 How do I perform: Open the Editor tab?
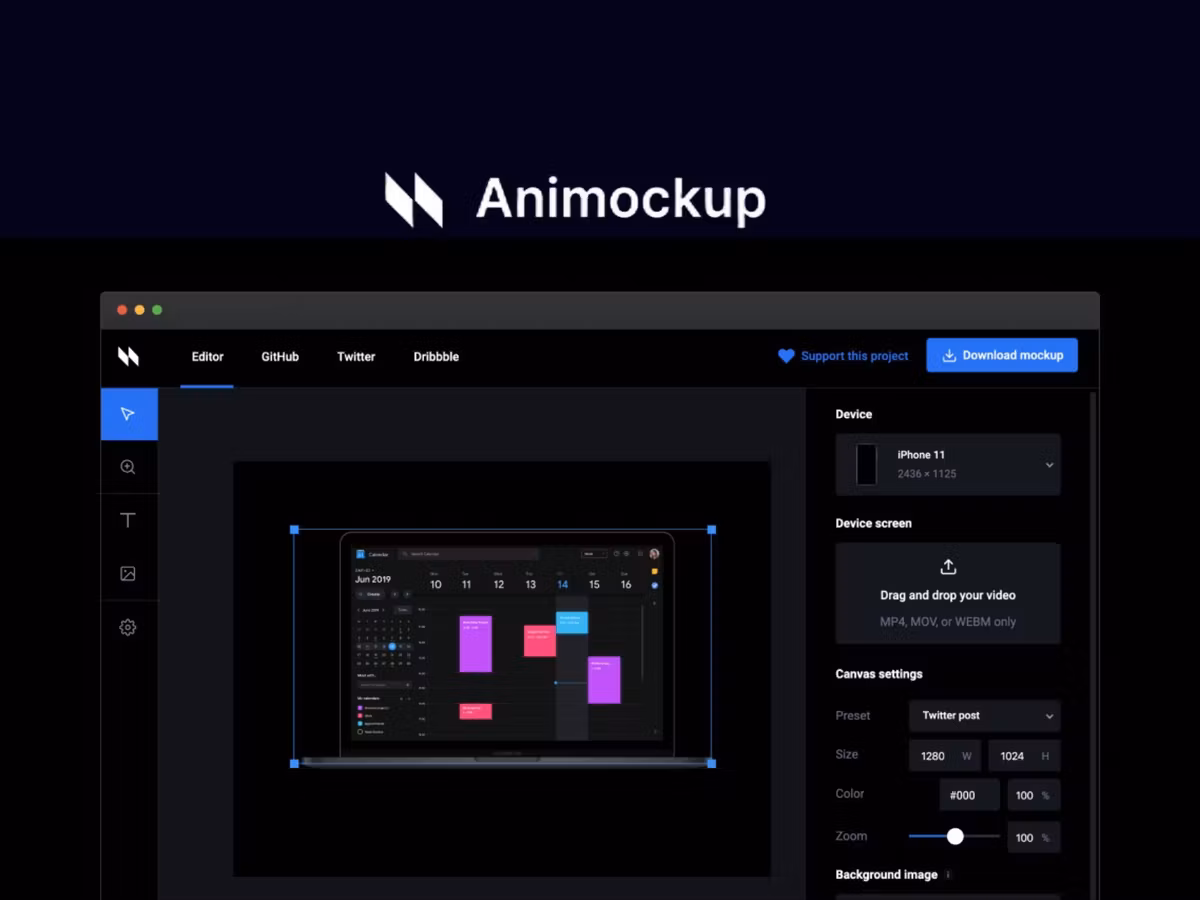coord(207,356)
